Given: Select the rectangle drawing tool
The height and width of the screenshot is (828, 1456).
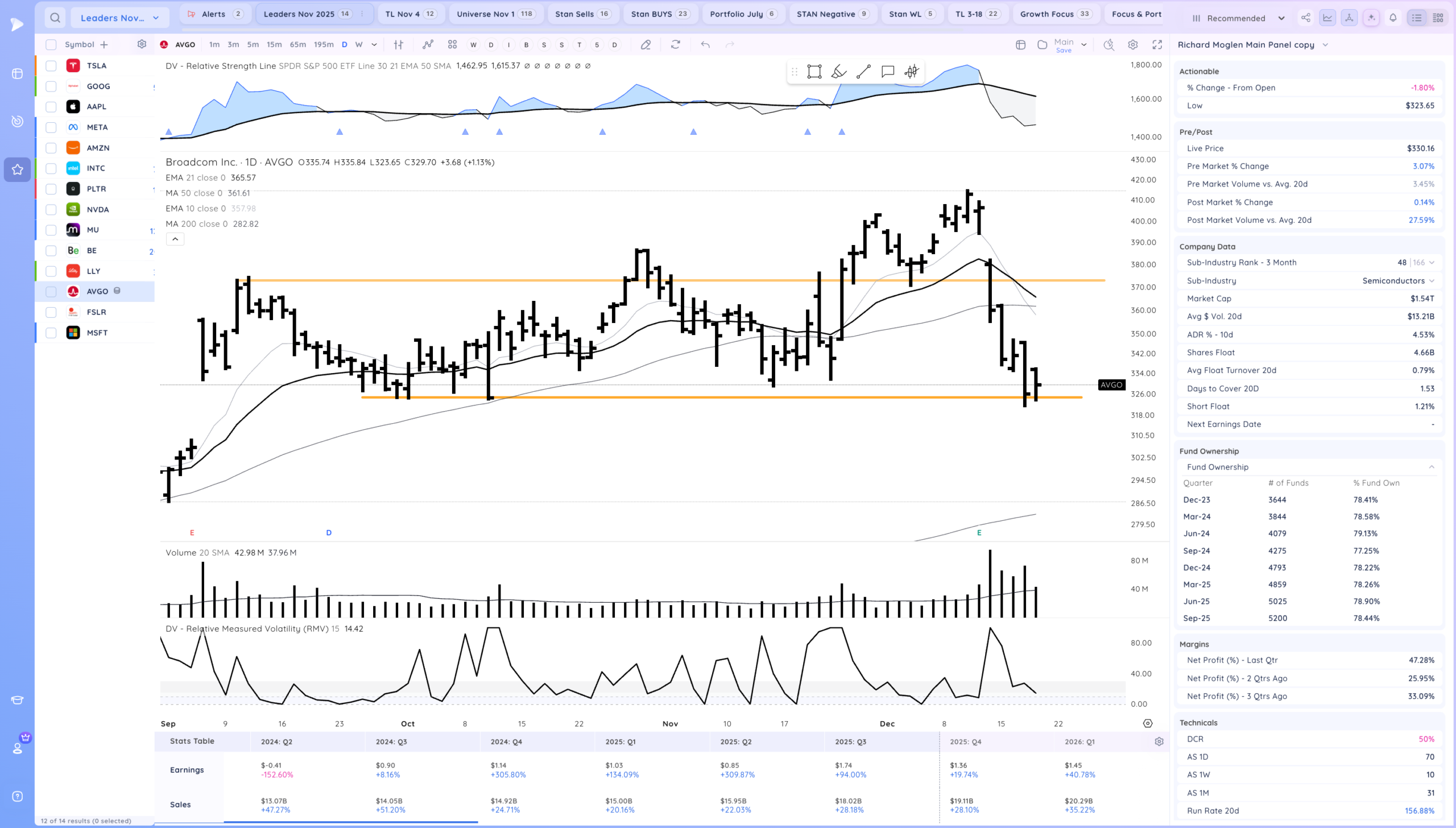Looking at the screenshot, I should click(x=814, y=72).
